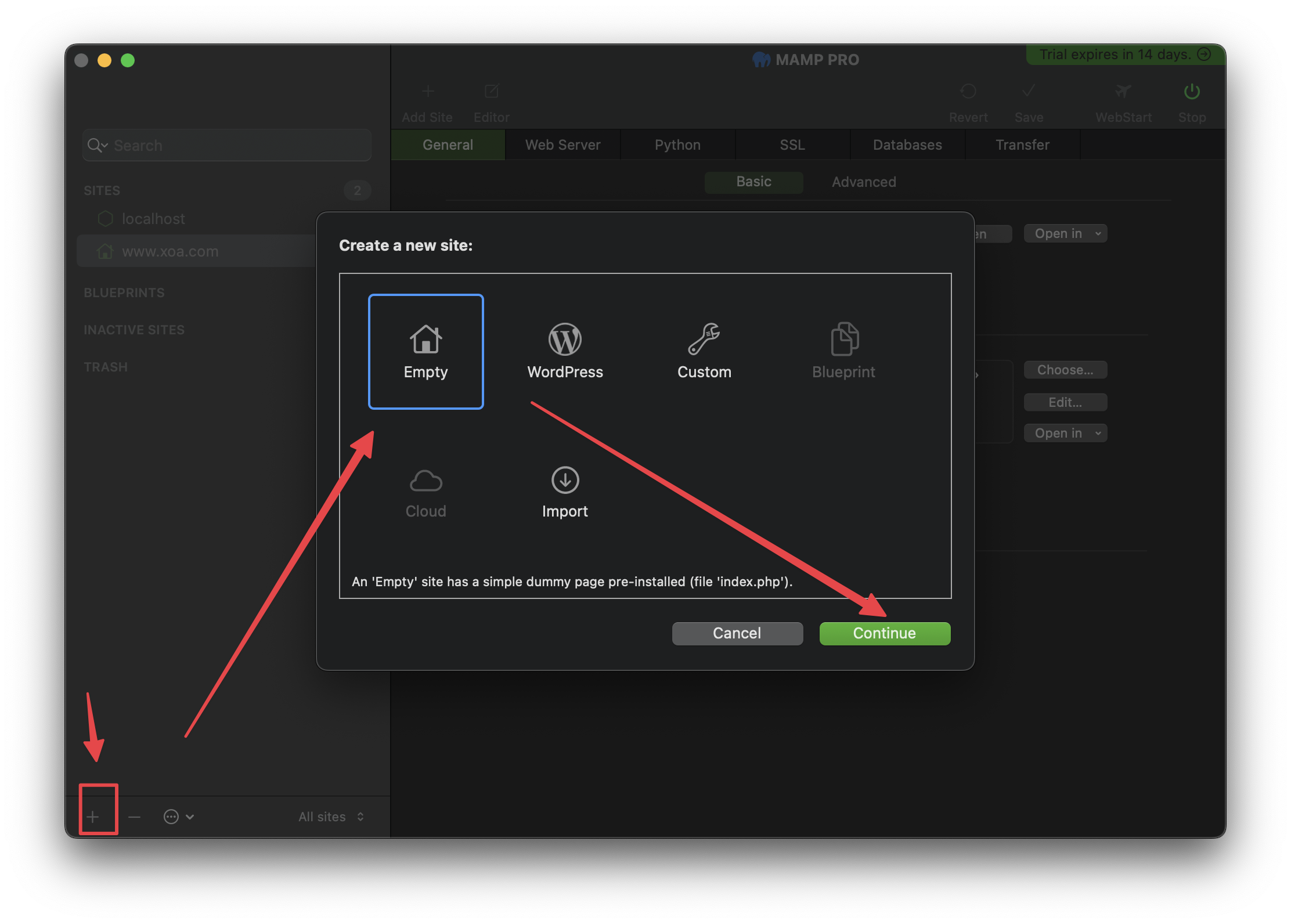Add a site with the plus button
The height and width of the screenshot is (924, 1291).
click(x=93, y=817)
